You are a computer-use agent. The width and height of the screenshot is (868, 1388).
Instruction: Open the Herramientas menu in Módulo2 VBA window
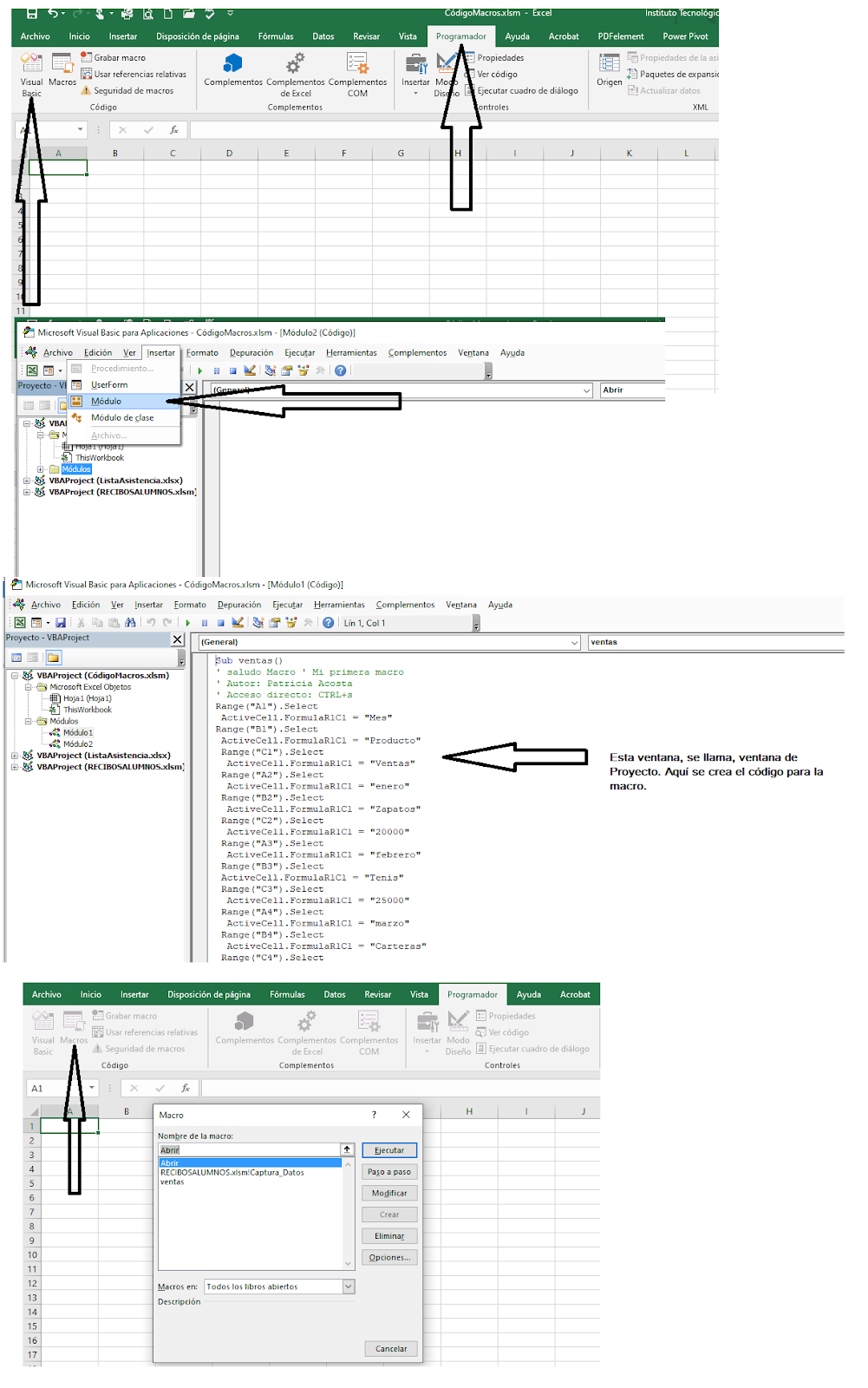(351, 352)
